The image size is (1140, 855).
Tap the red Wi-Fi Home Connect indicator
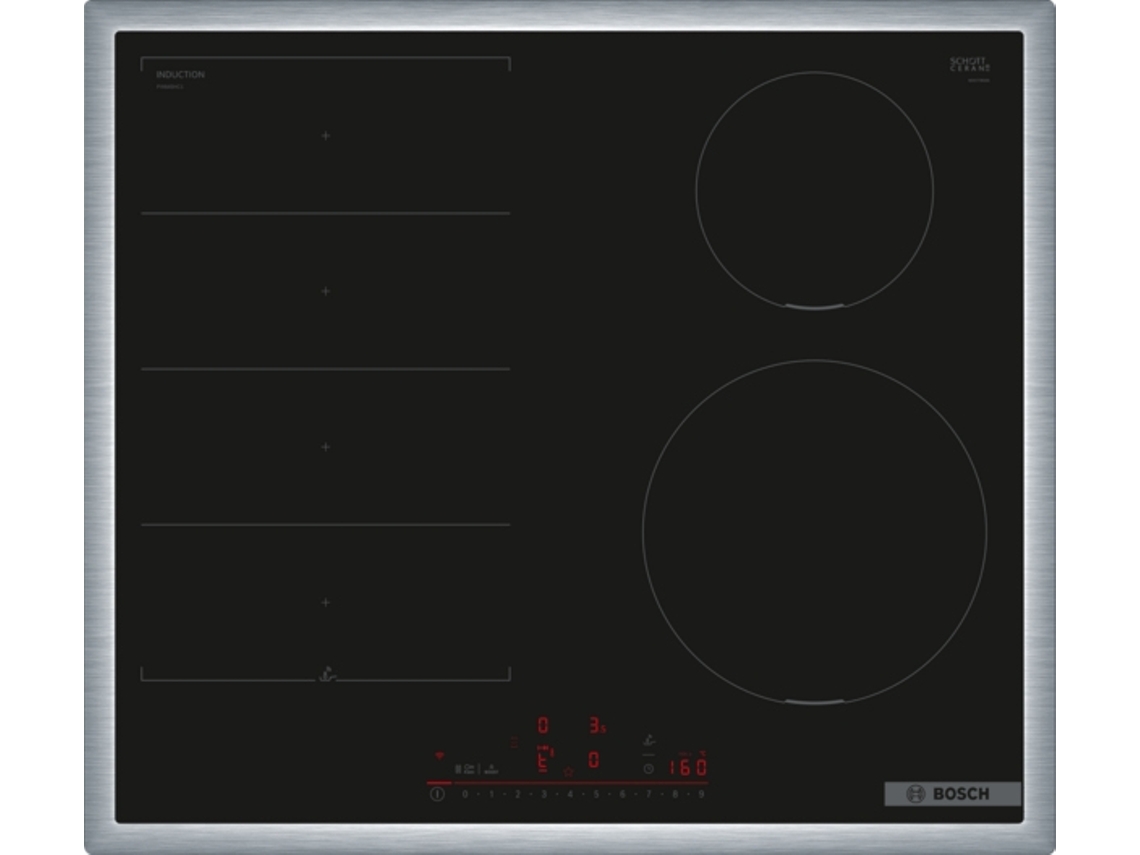439,756
